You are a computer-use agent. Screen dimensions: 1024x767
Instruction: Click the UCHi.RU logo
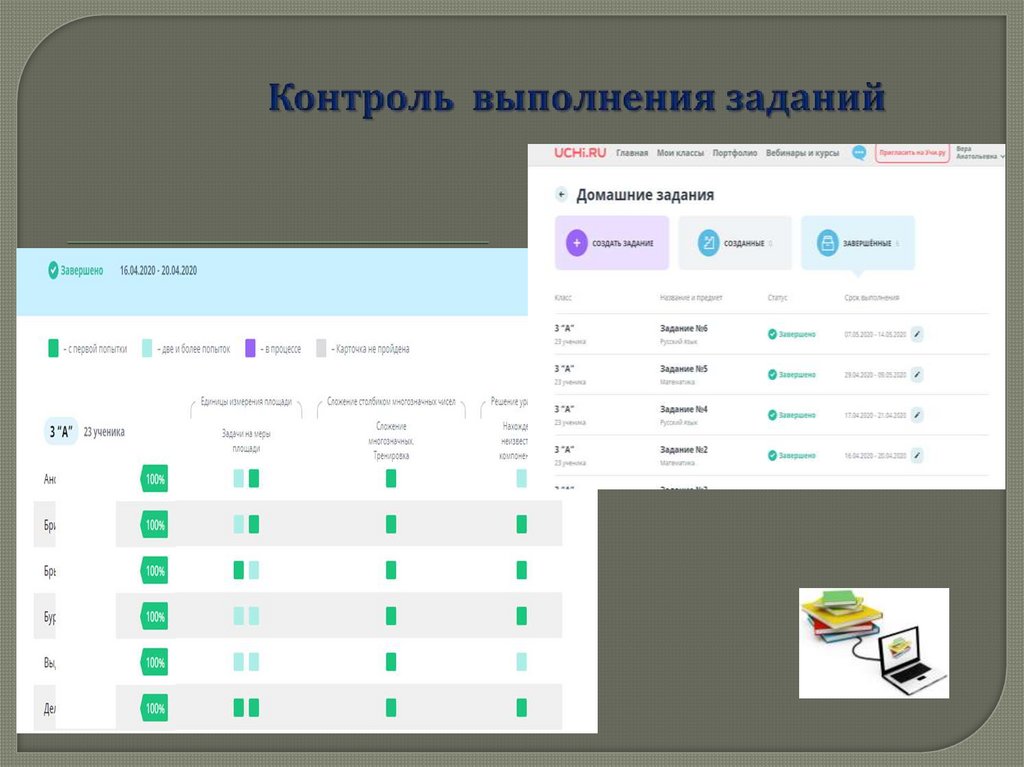coord(581,153)
